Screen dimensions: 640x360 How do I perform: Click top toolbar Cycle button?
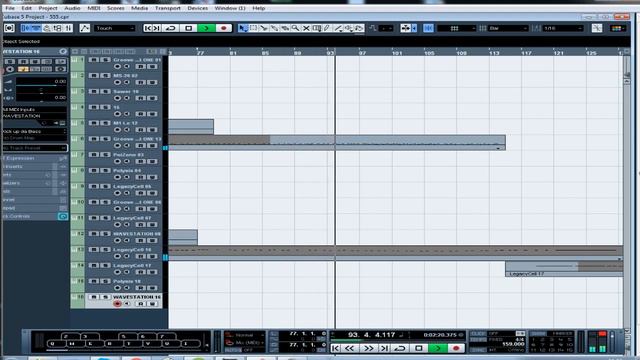click(x=171, y=28)
